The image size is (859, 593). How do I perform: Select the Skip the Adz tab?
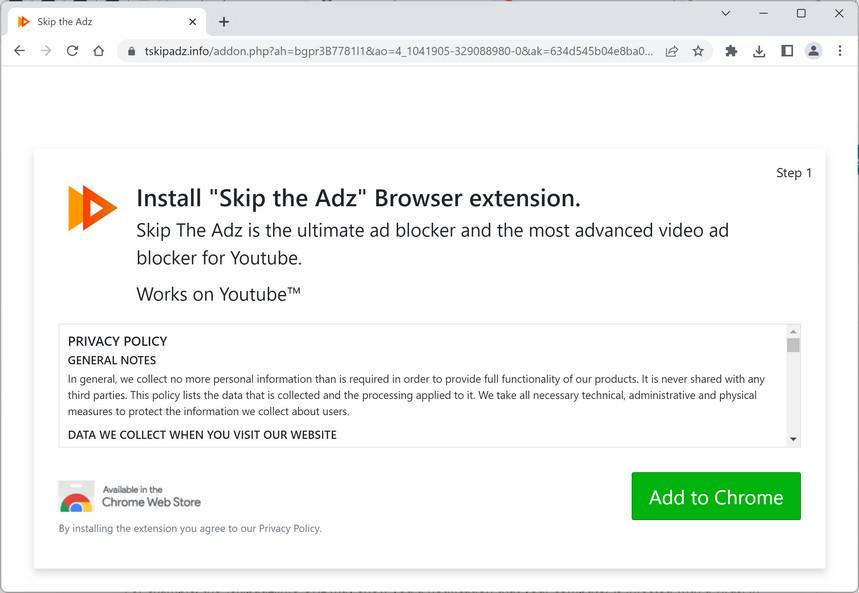[100, 22]
